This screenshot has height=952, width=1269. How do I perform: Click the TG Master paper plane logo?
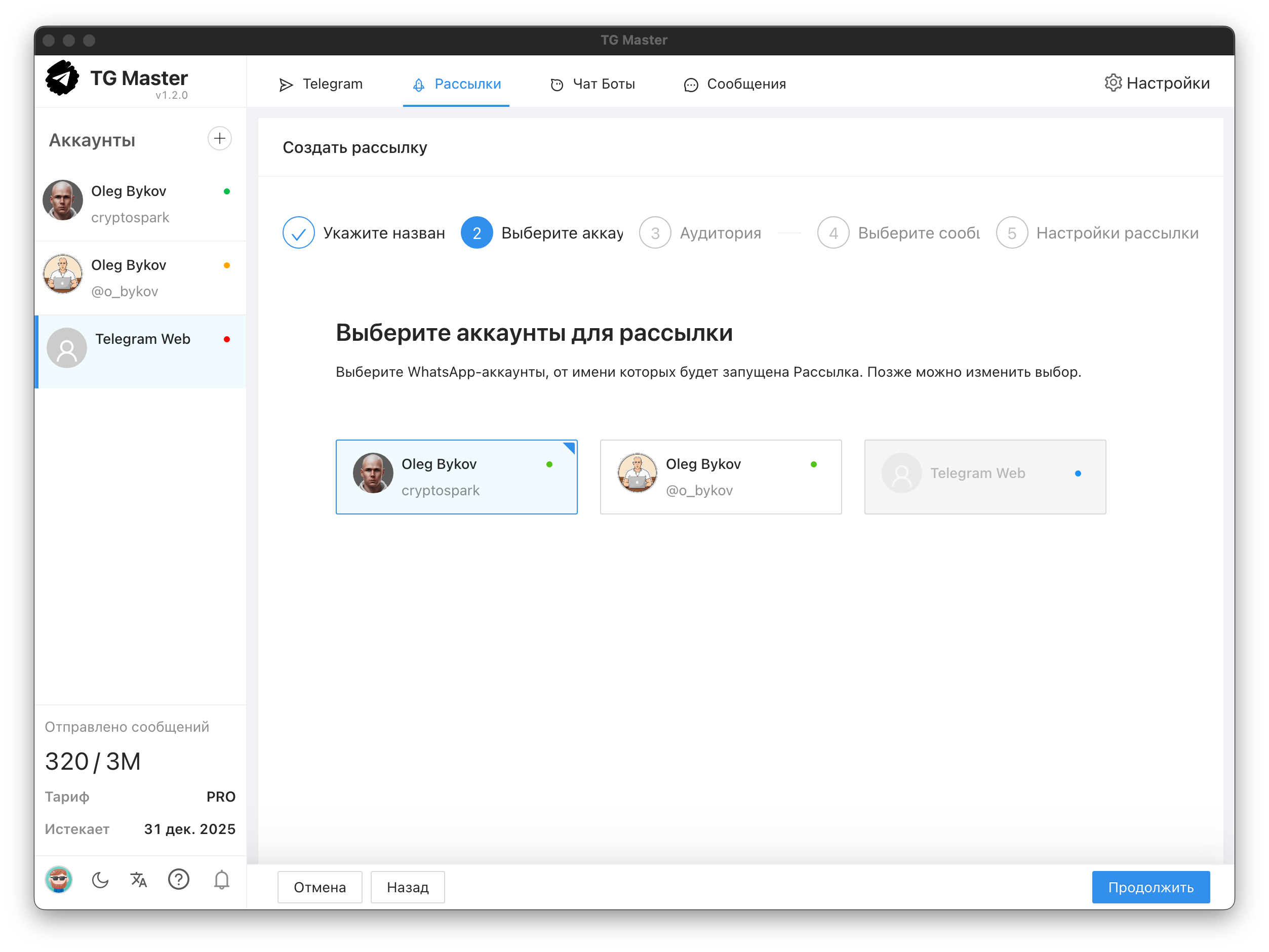pos(62,78)
